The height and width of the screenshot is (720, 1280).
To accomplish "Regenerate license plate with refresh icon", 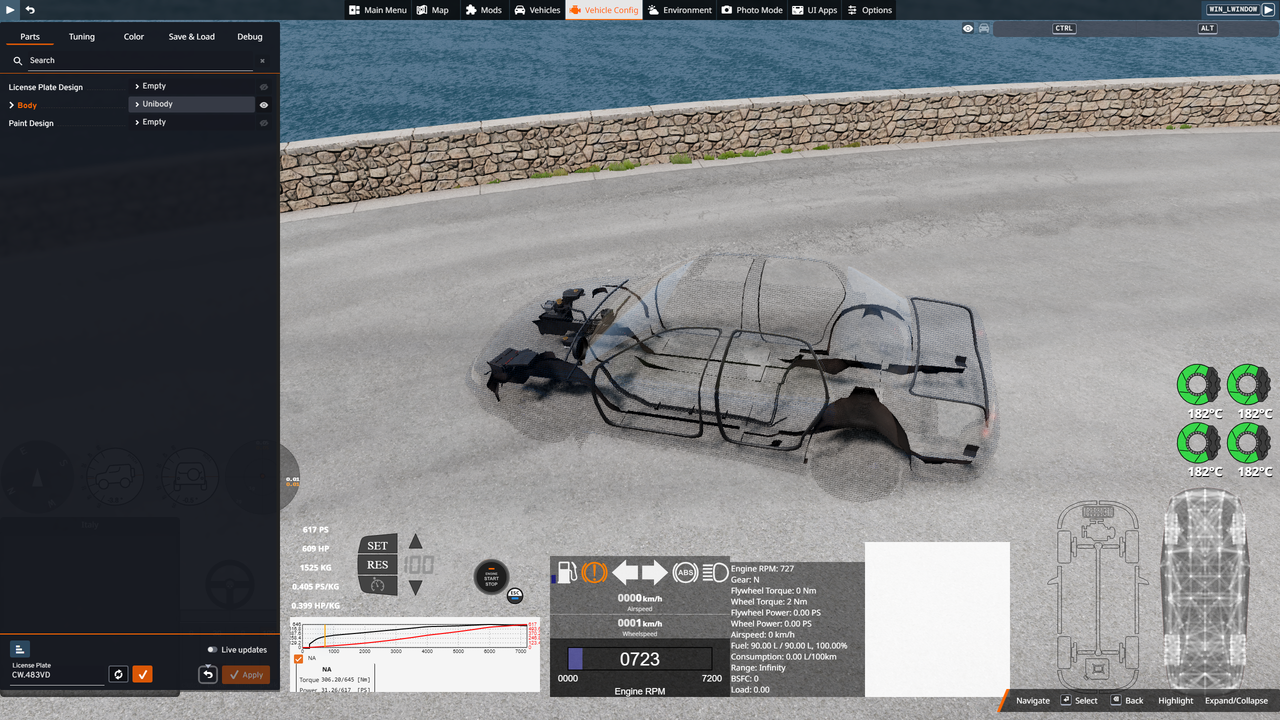I will point(118,674).
